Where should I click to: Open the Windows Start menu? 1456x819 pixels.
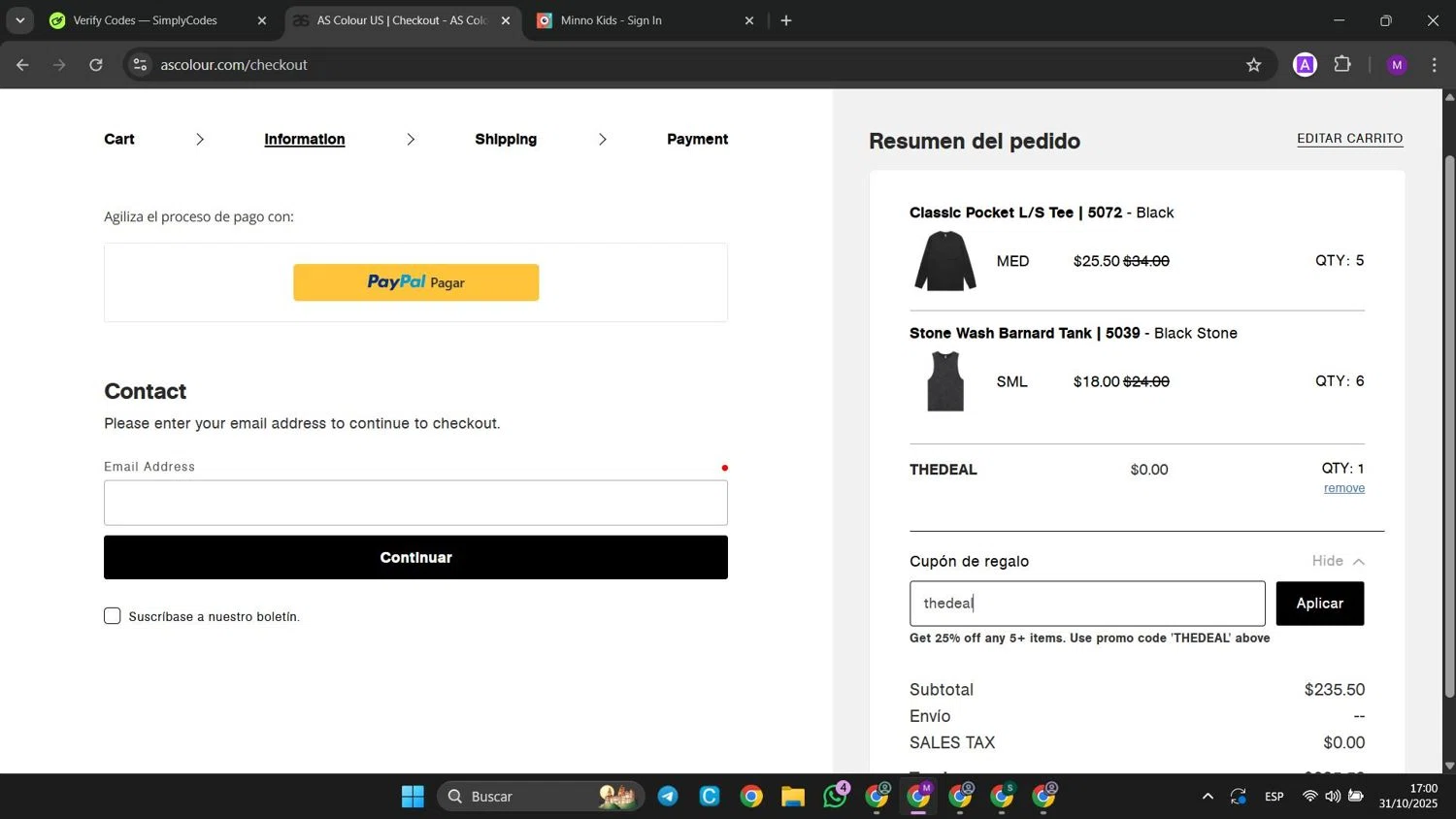(413, 797)
